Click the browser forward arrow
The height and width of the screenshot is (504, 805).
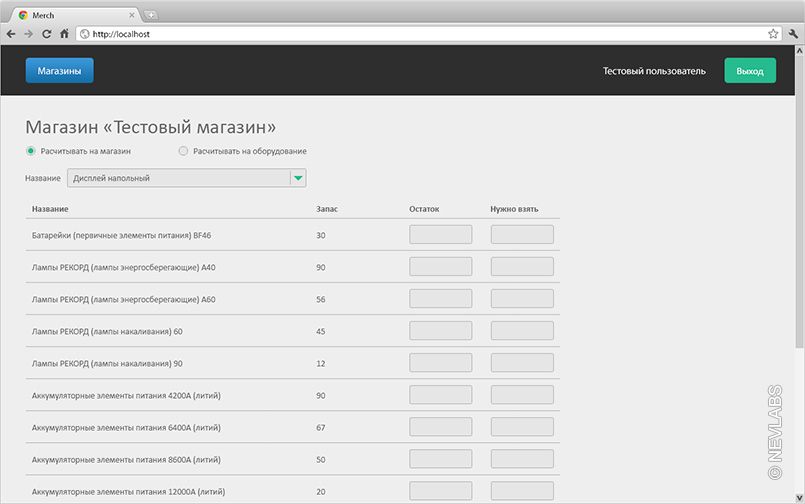(28, 33)
